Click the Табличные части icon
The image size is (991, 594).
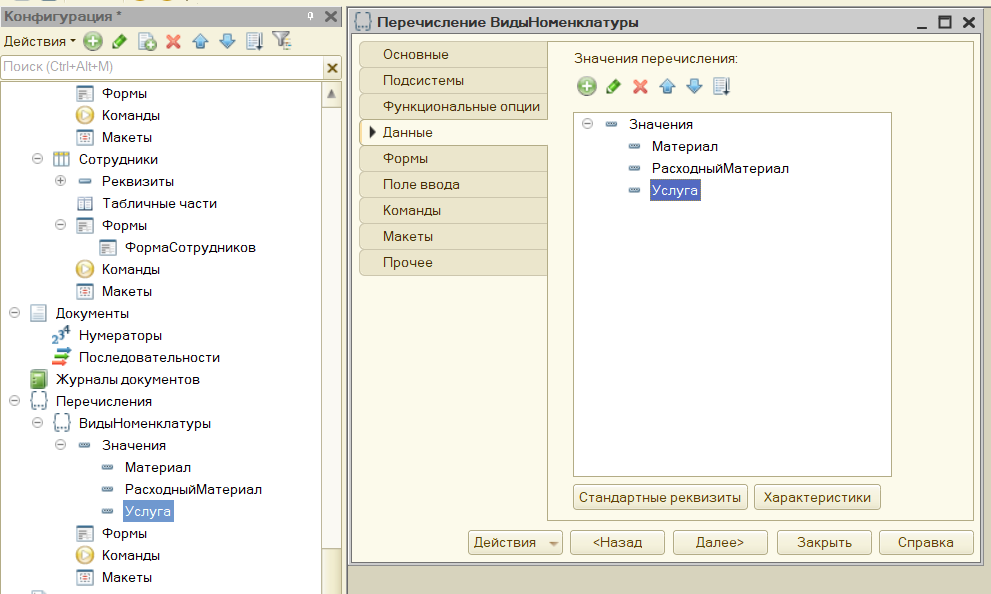(85, 203)
